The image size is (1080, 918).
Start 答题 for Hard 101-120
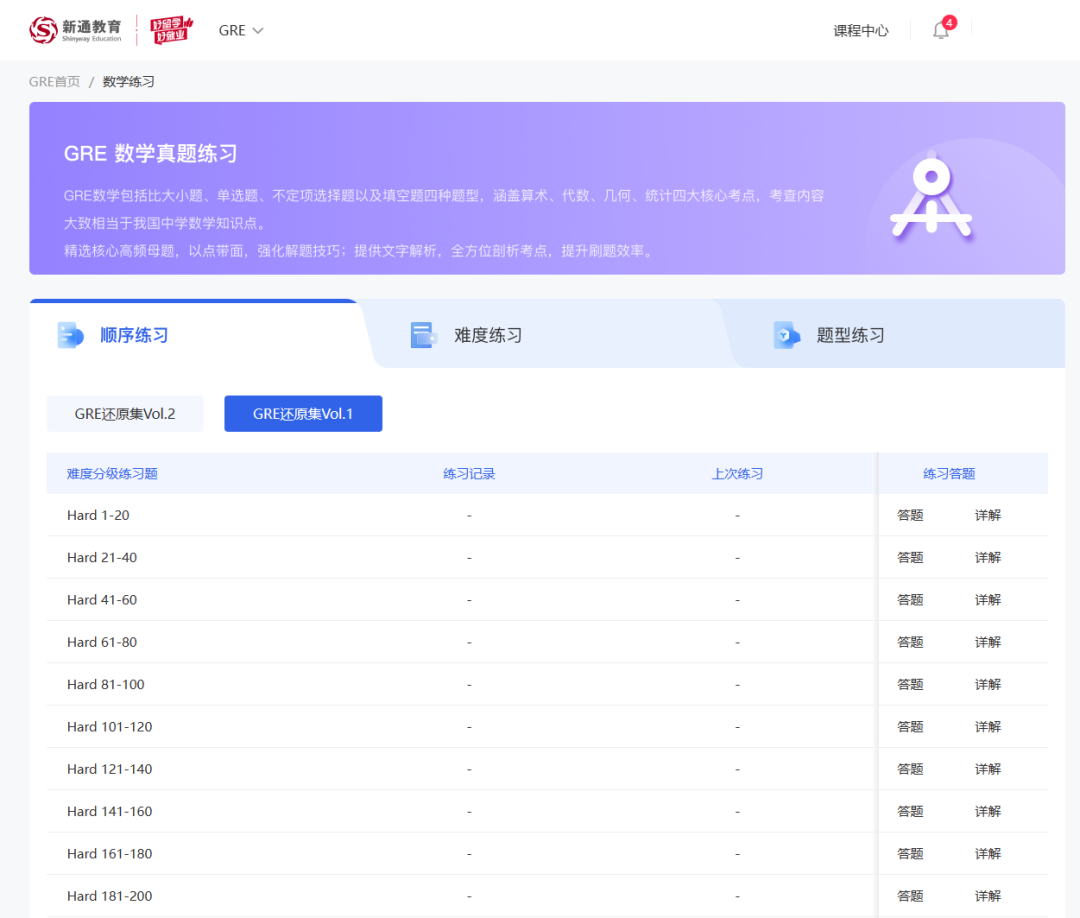click(910, 727)
